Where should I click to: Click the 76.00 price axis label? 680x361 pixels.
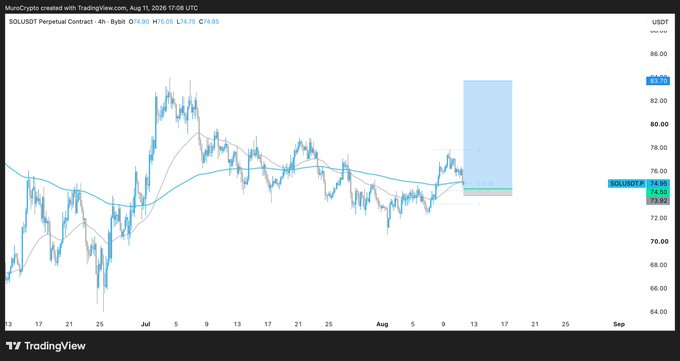tap(659, 171)
